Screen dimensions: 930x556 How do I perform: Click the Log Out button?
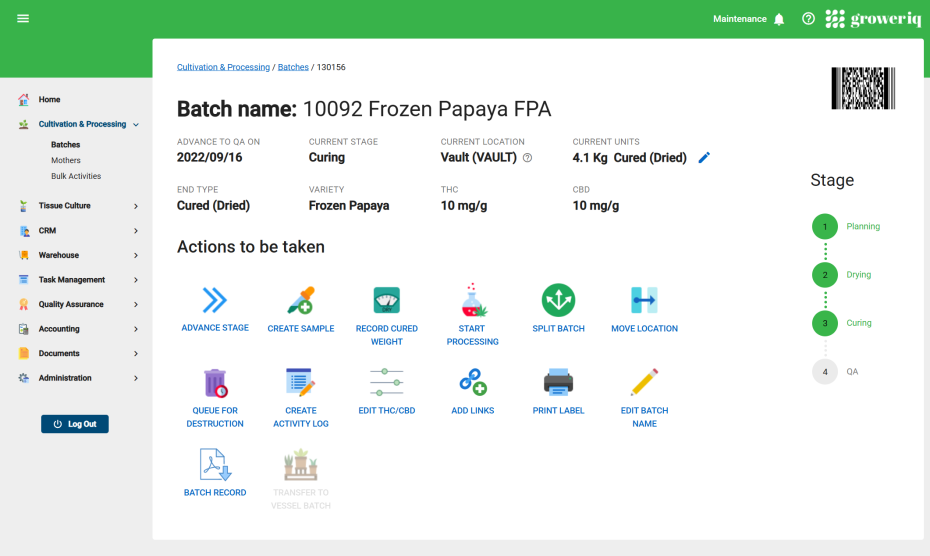75,424
